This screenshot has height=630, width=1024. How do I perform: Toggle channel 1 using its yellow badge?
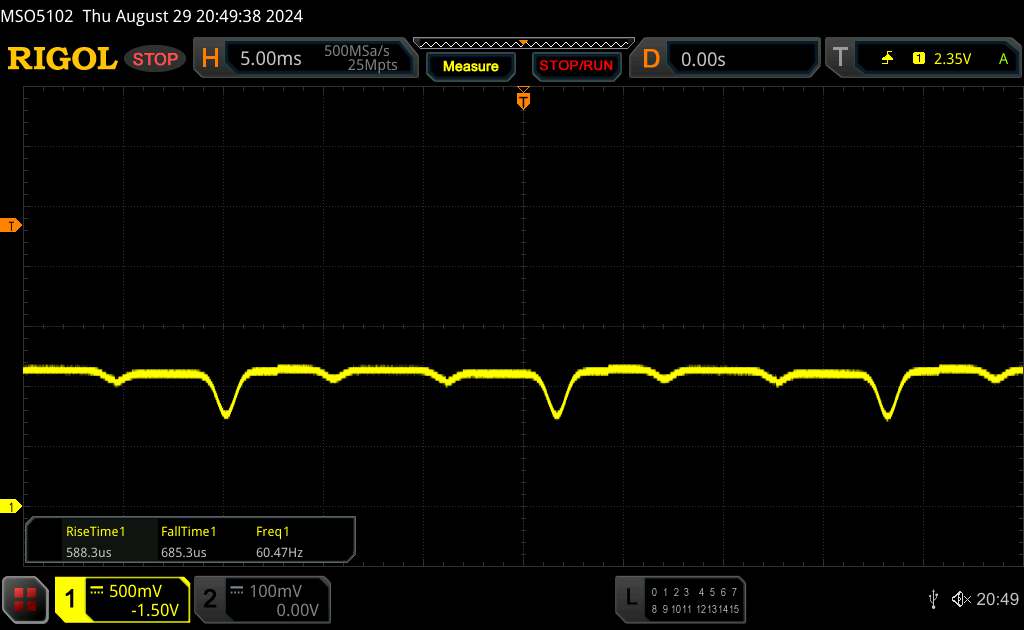(71, 598)
